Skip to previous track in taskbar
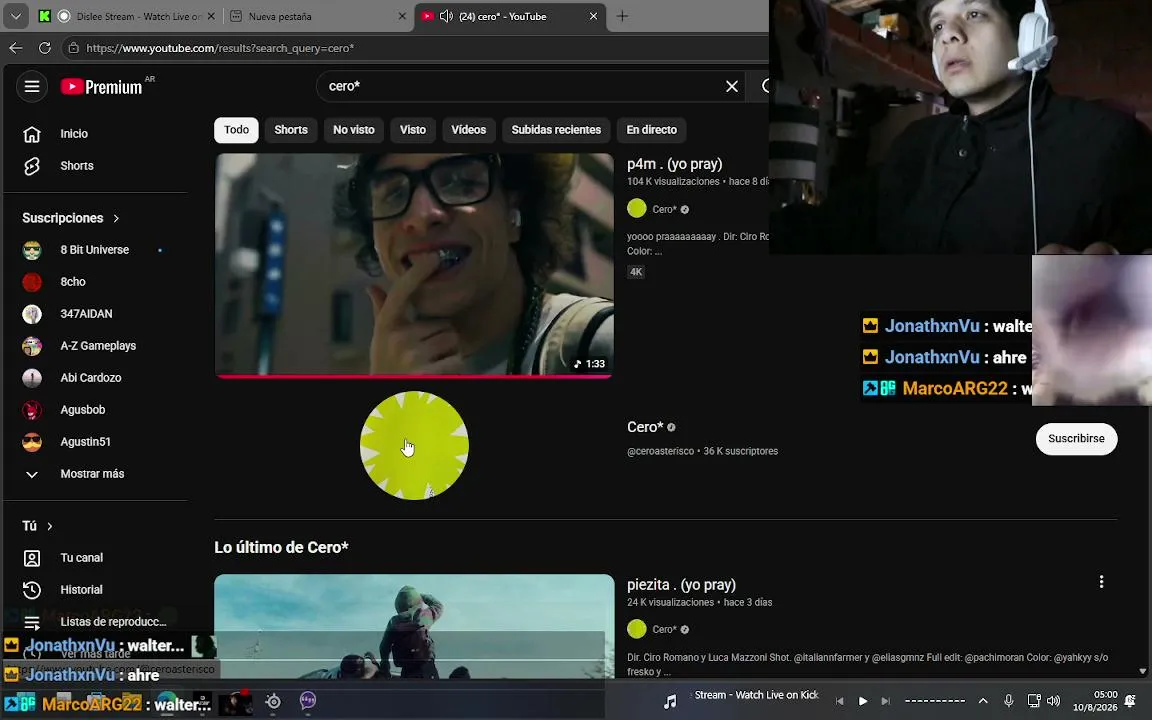 [x=840, y=702]
